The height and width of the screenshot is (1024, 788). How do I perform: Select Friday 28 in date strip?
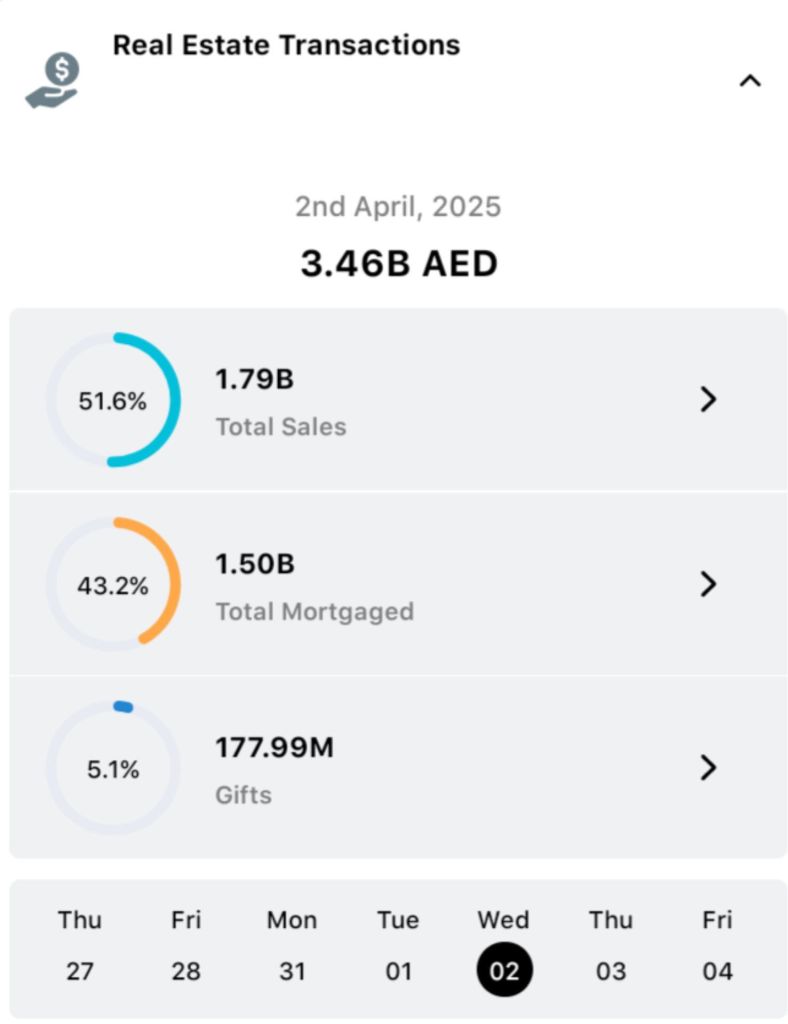tap(186, 946)
